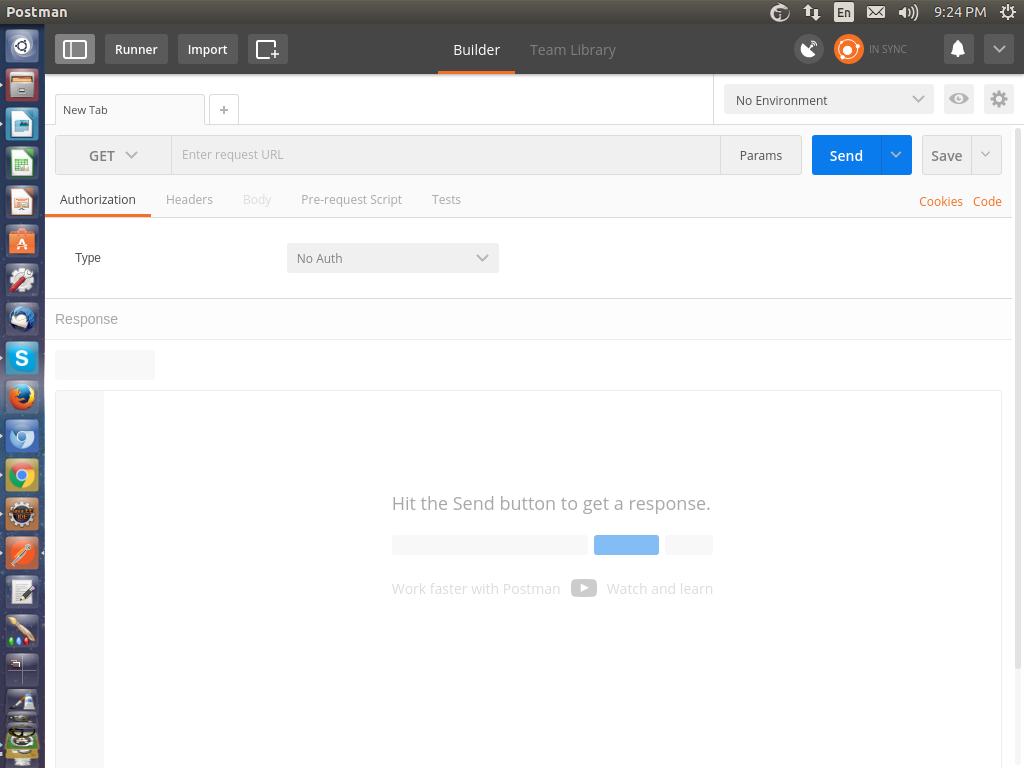Expand the Send options arrow
Viewport: 1024px width, 768px height.
point(896,155)
